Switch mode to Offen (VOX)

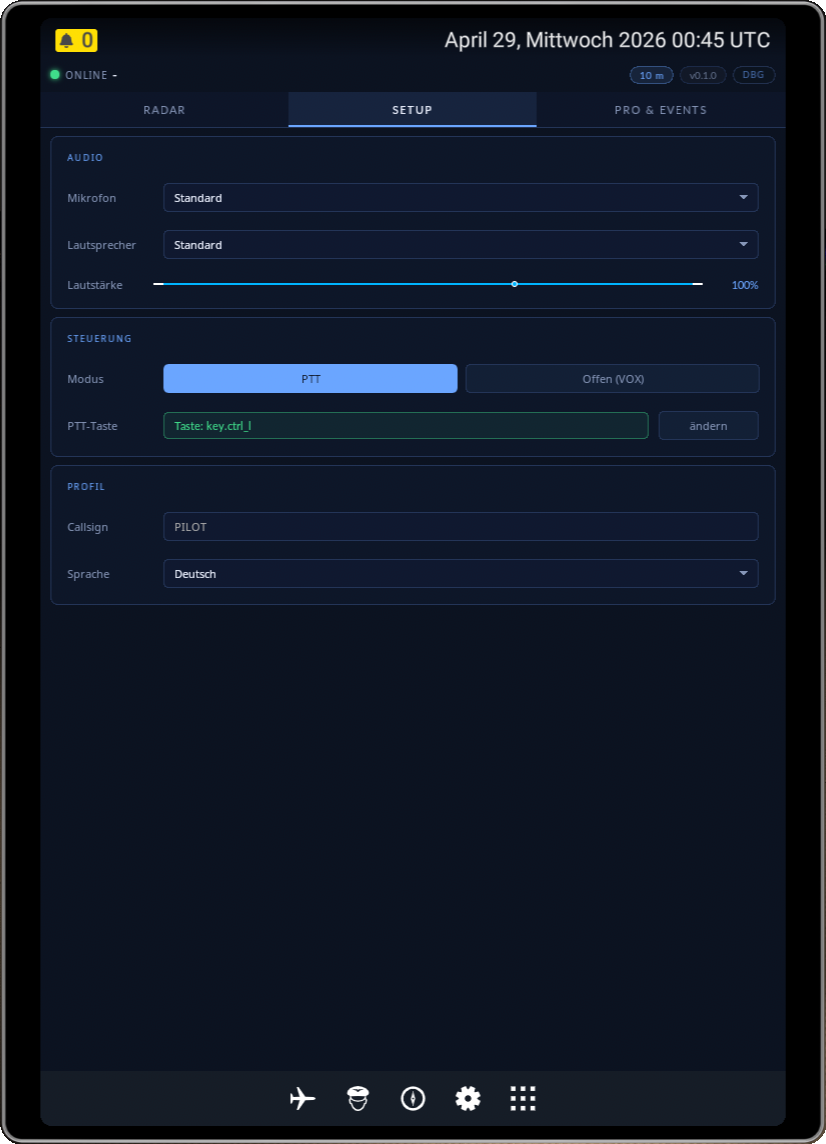pos(612,379)
